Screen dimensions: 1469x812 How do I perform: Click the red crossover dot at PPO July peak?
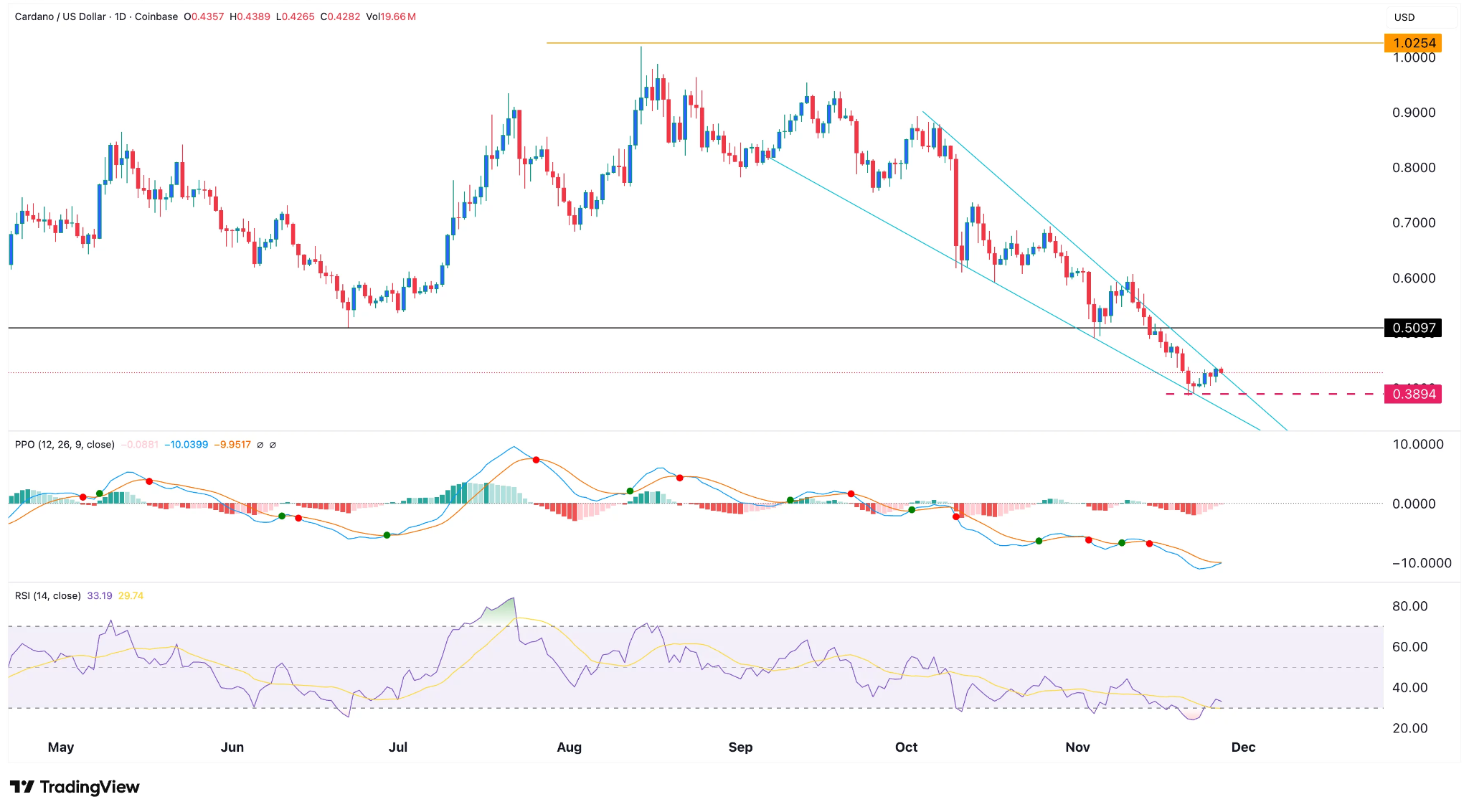536,459
